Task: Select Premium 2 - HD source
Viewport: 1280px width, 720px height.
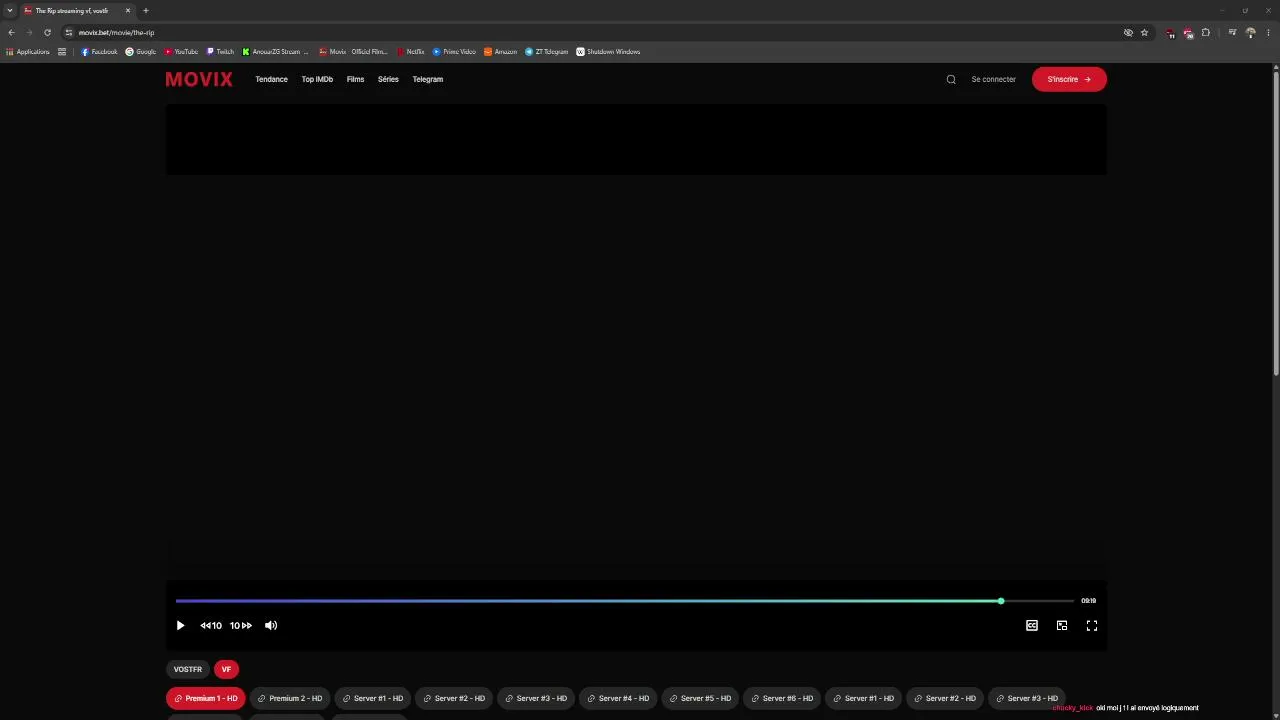Action: (290, 698)
